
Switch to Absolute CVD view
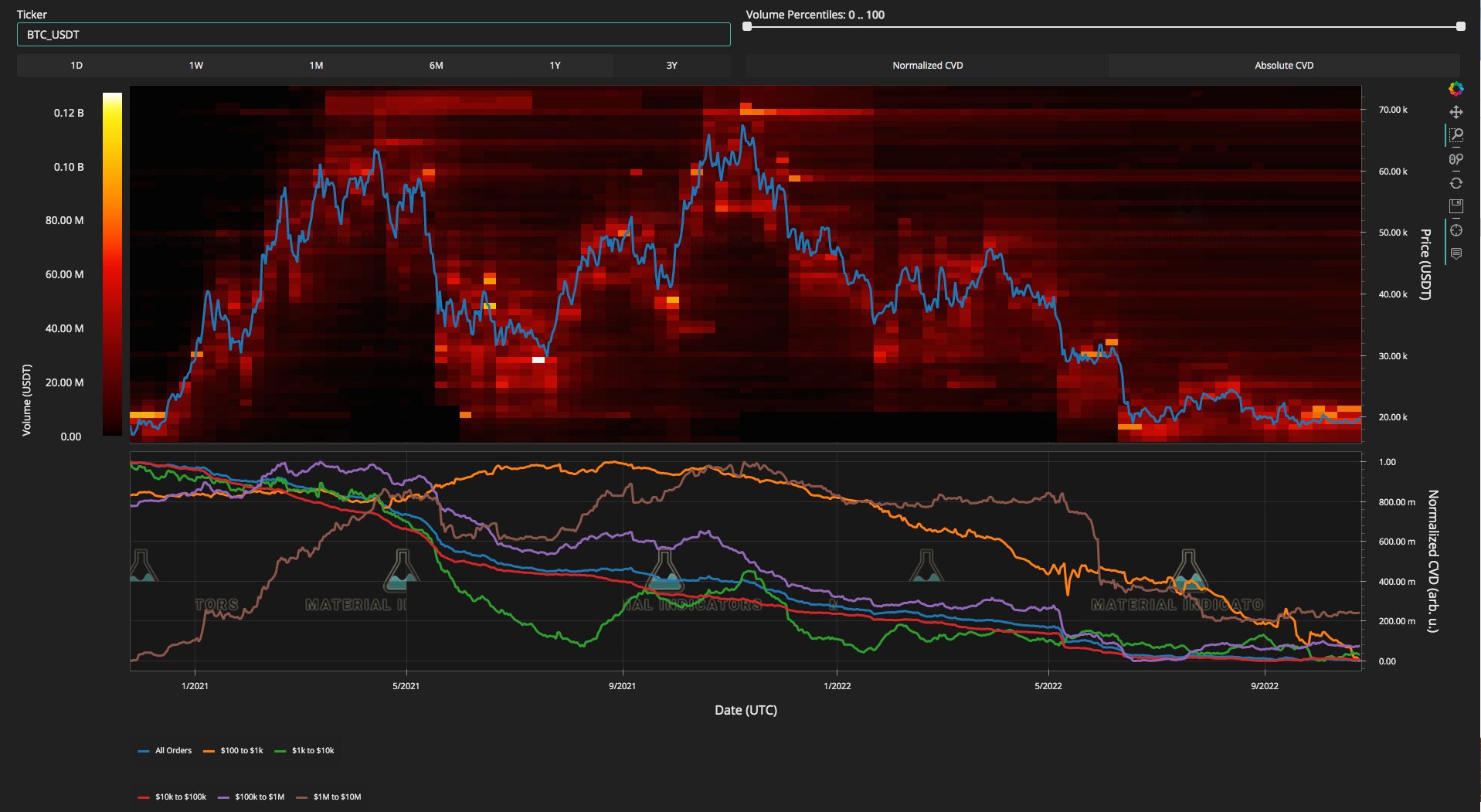(x=1283, y=66)
